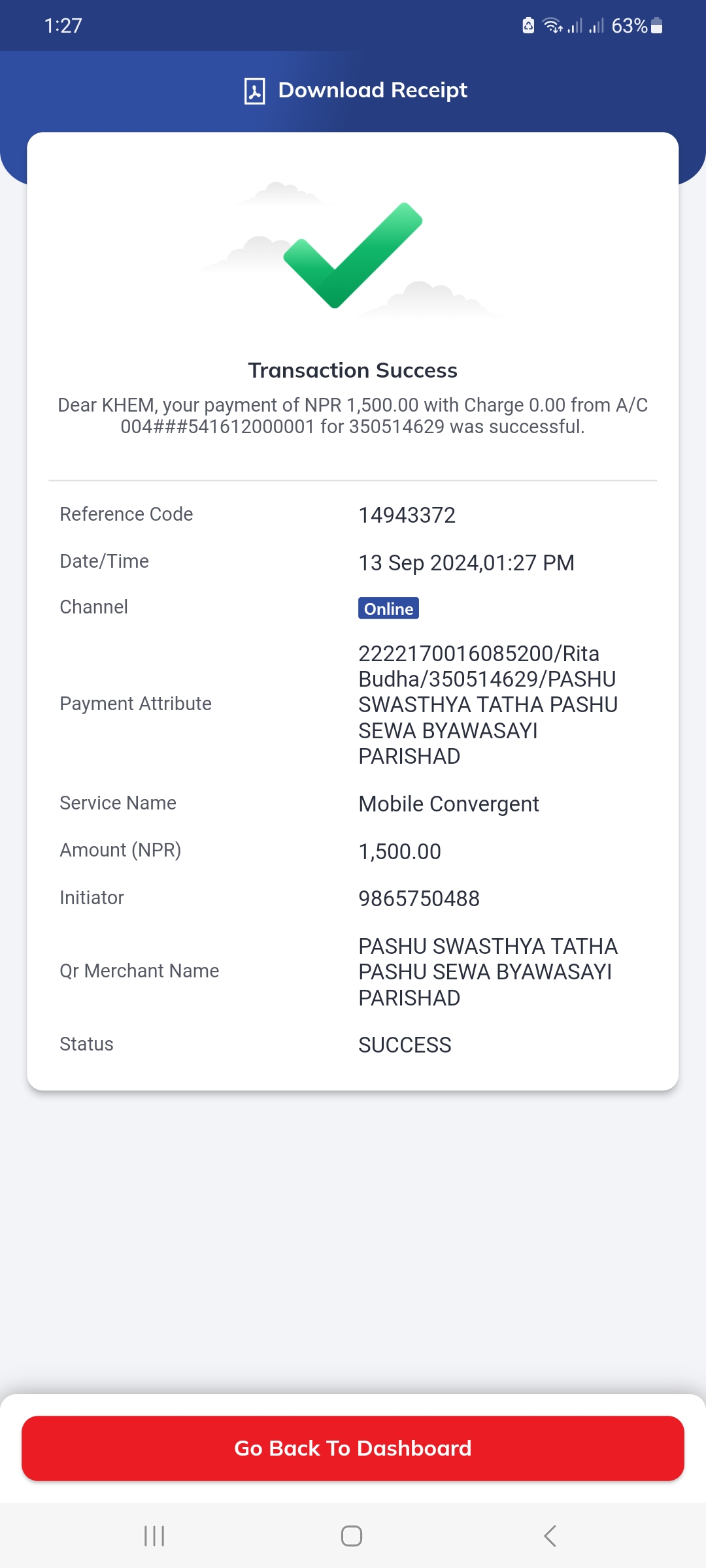Screen dimensions: 706x1568
Task: Tap the Online channel badge
Action: [388, 608]
